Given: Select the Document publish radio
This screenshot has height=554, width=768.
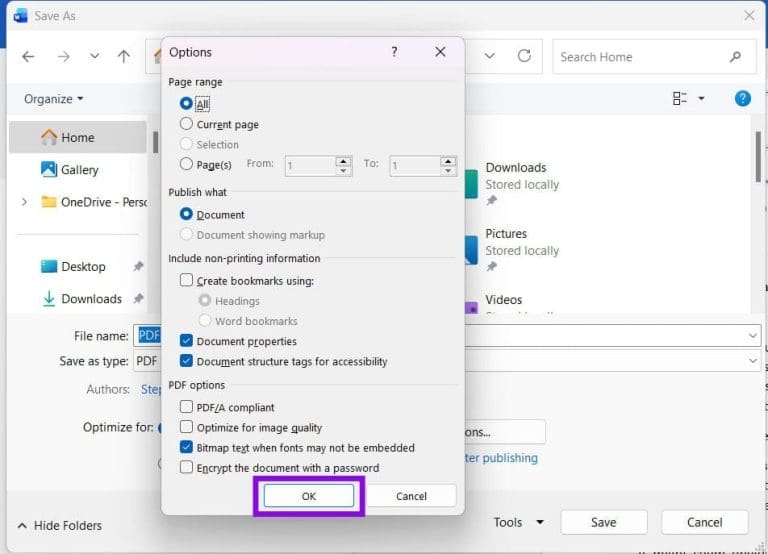Looking at the screenshot, I should [x=186, y=214].
